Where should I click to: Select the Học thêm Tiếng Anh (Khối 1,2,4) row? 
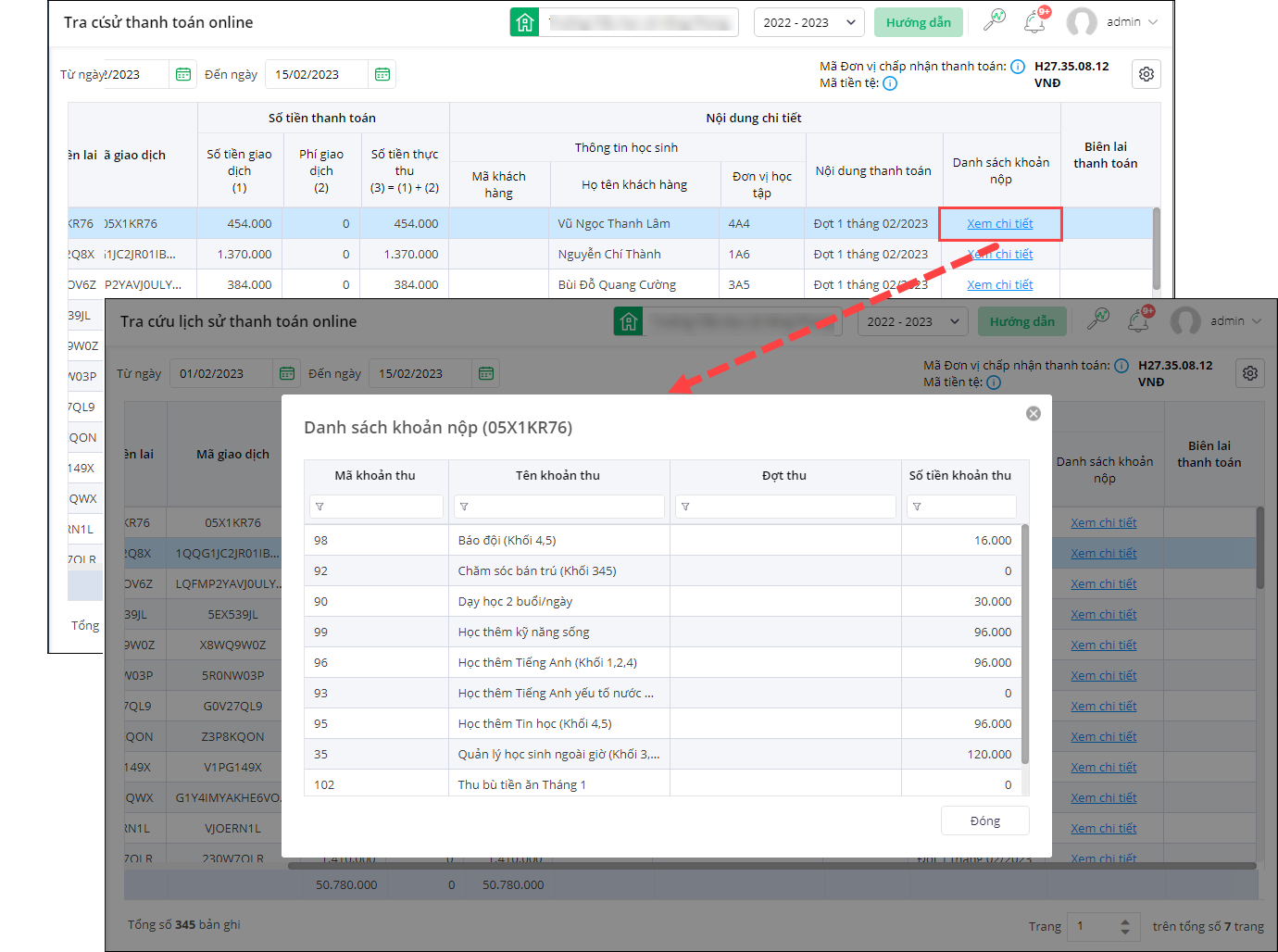click(x=663, y=662)
